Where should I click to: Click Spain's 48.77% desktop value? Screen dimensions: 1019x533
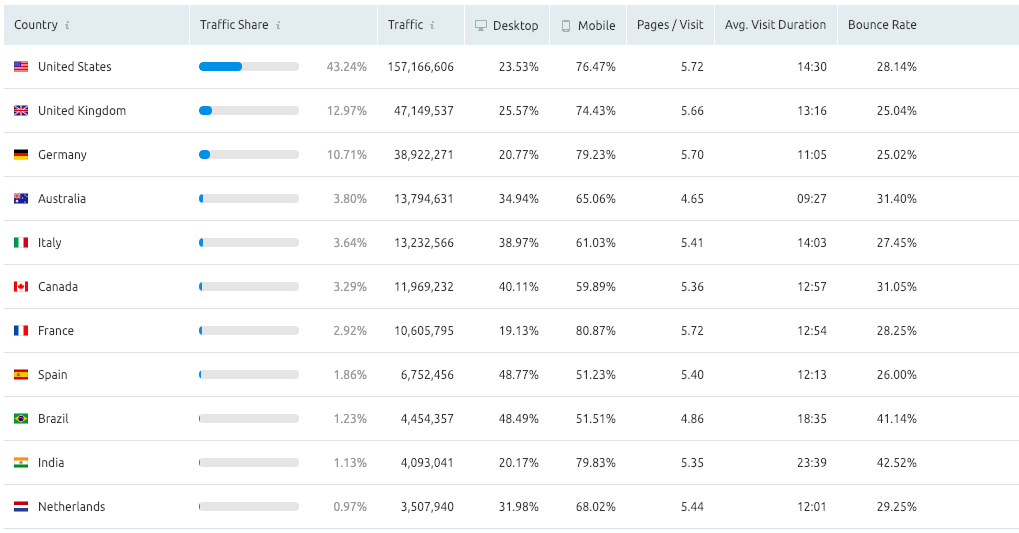519,374
